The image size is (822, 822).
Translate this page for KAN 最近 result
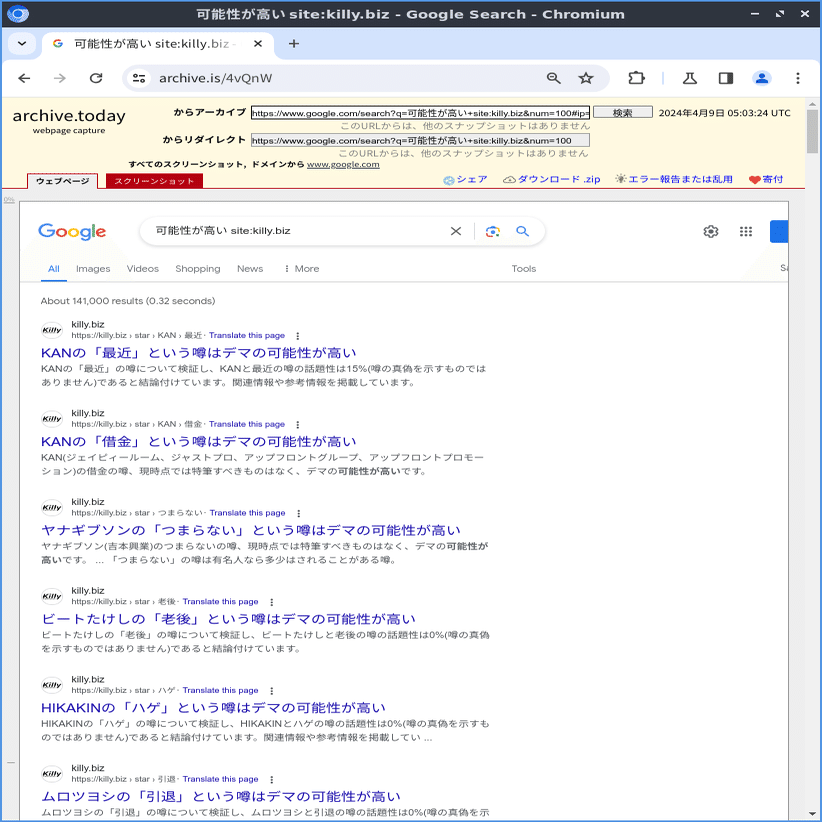[x=247, y=336]
